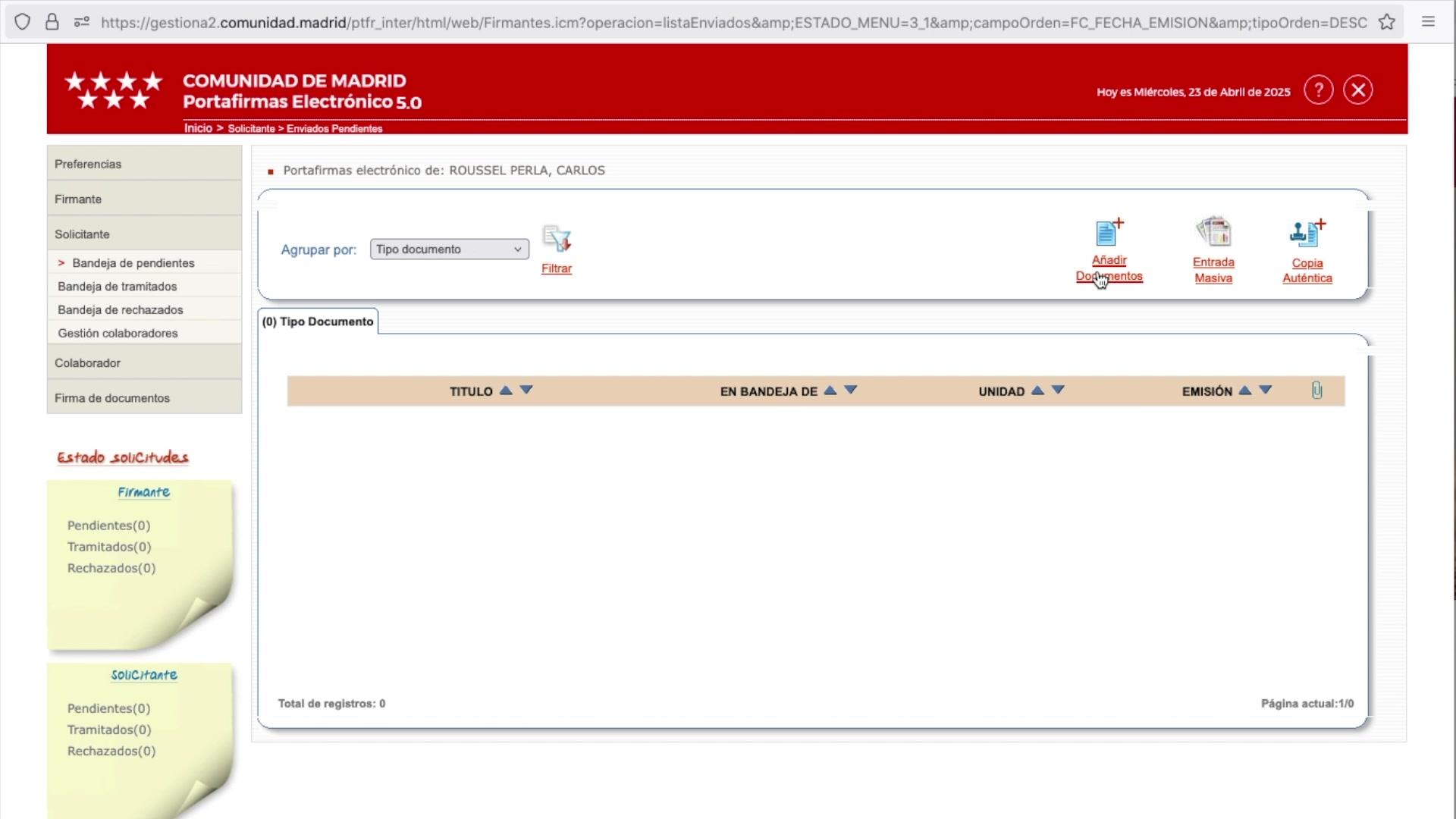Click the help question mark icon
Viewport: 1456px width, 819px height.
point(1318,90)
